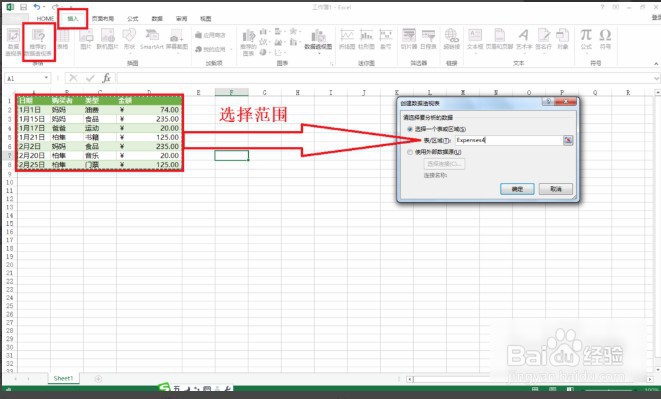Click the dialog help question mark button

548,102
